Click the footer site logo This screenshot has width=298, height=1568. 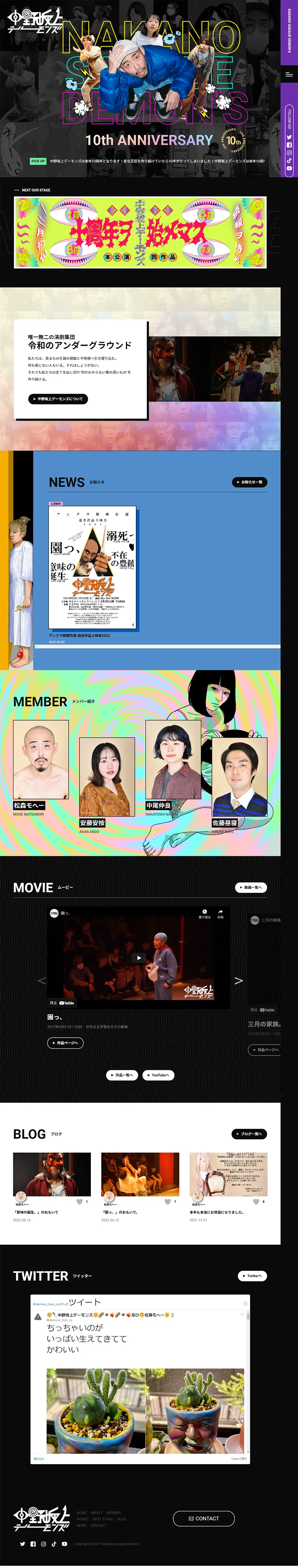click(x=41, y=1518)
